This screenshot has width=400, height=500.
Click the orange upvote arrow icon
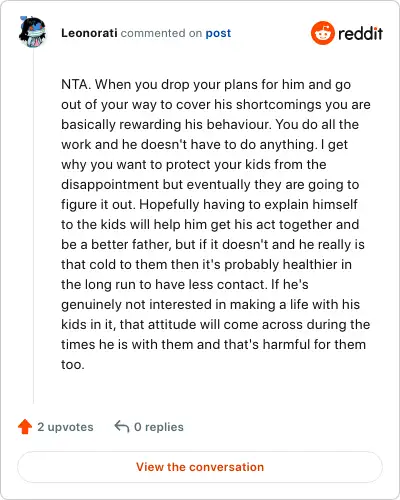25,427
